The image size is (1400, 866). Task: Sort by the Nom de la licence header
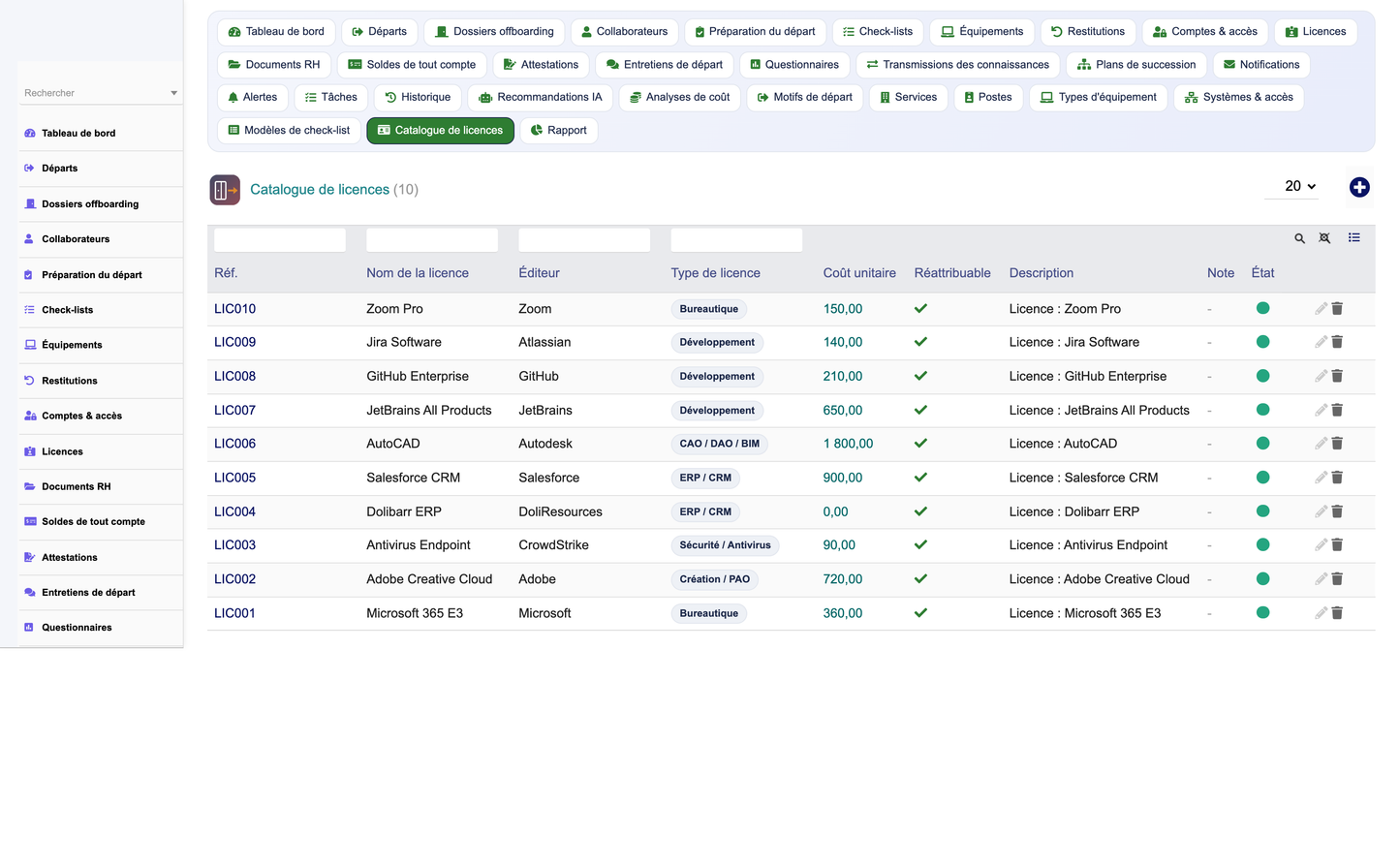pos(418,273)
